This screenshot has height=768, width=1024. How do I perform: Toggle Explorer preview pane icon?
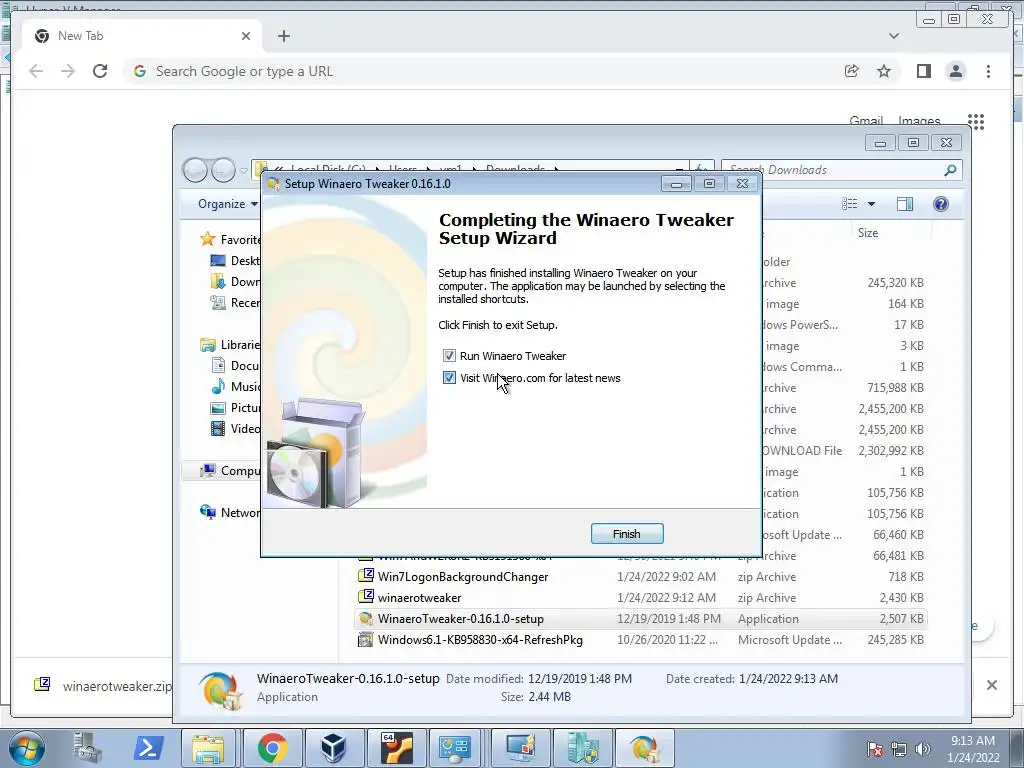pyautogui.click(x=904, y=204)
